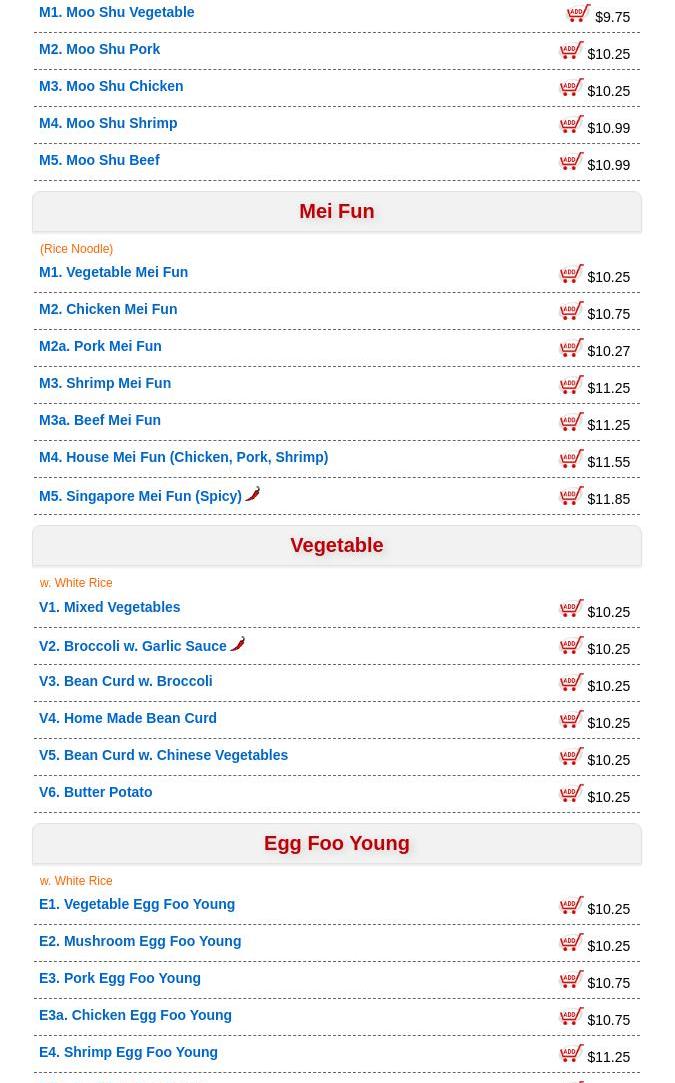
Task: Click the Mei Fun section header
Action: pos(336,212)
